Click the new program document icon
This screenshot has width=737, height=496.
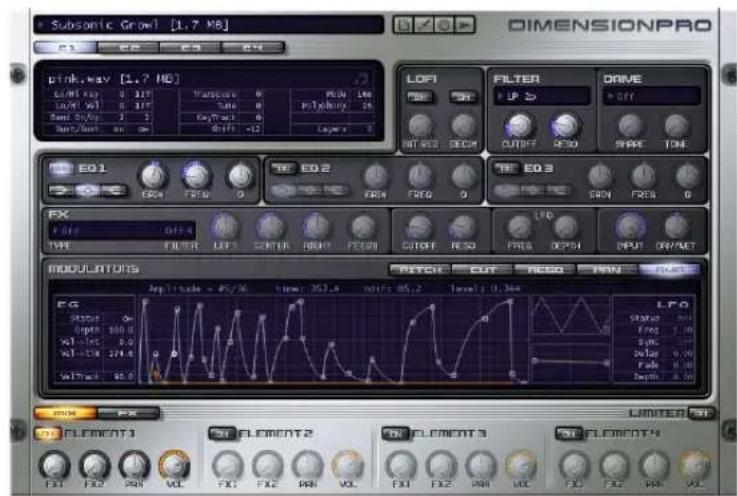[x=403, y=24]
